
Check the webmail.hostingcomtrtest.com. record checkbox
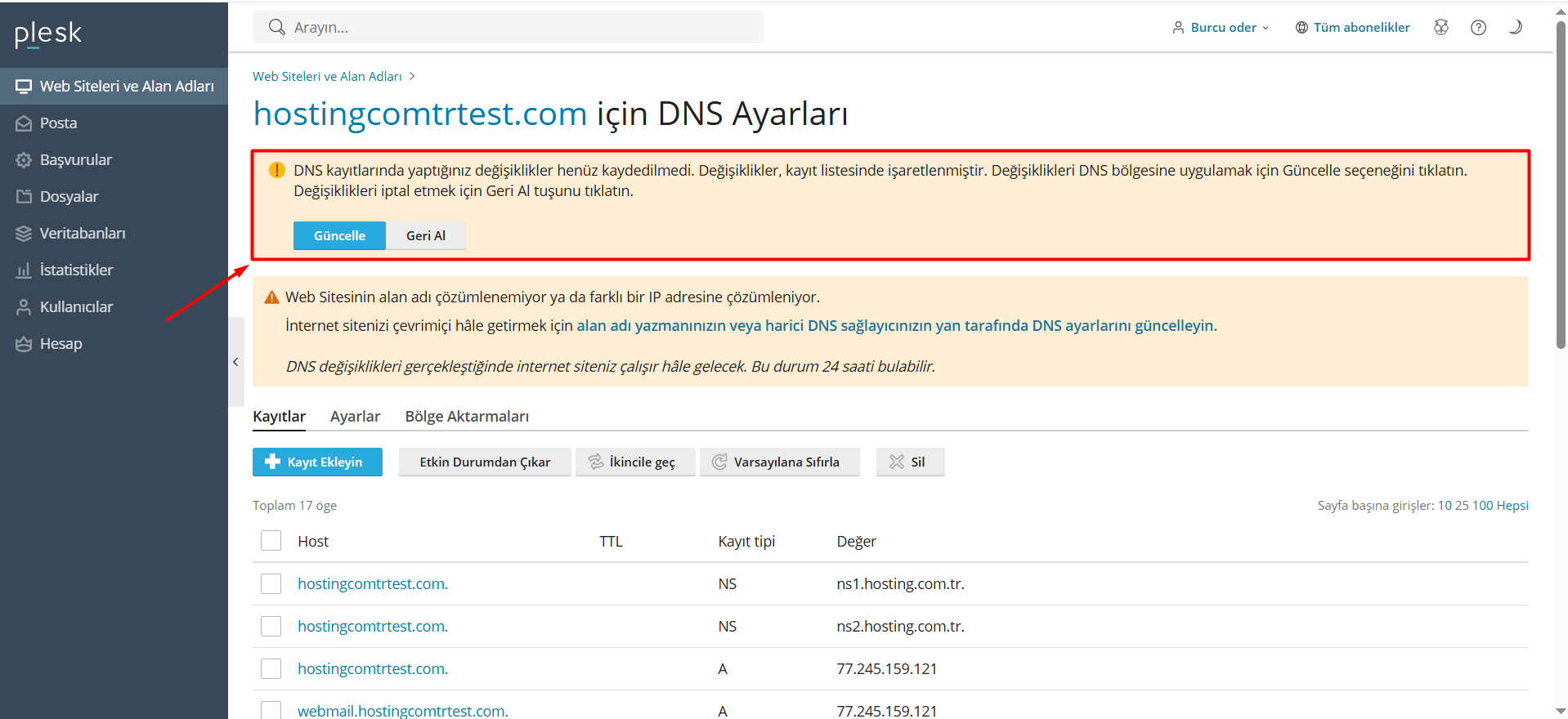(x=271, y=710)
